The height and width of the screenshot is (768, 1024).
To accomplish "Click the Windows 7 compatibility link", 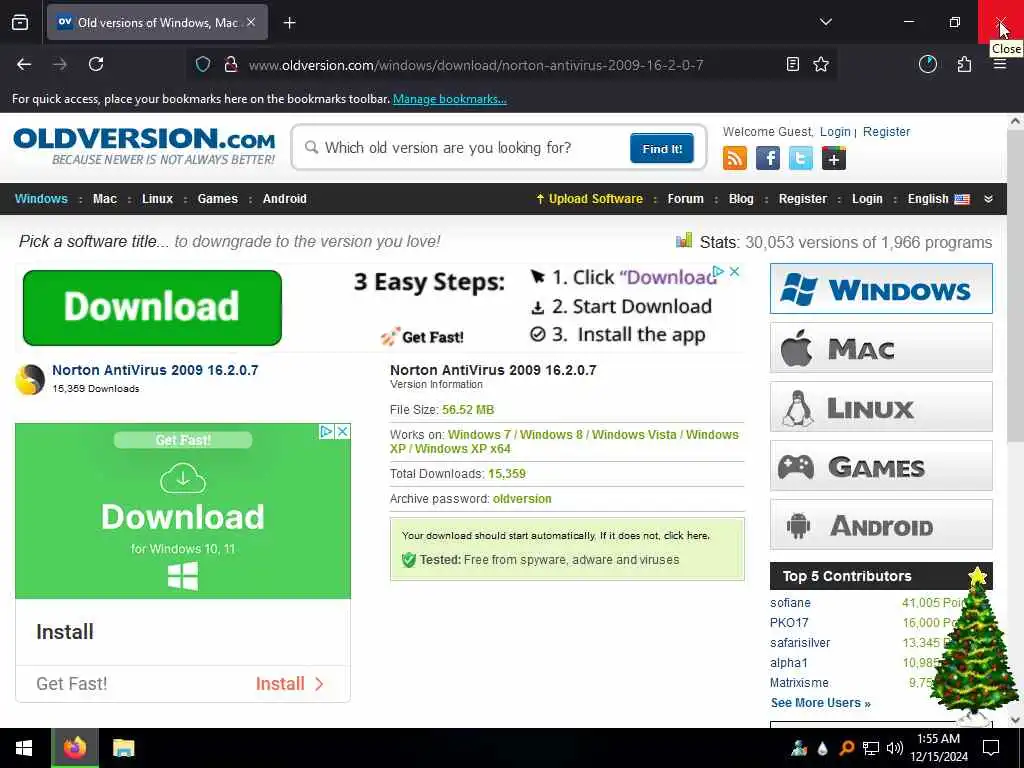I will click(x=479, y=434).
